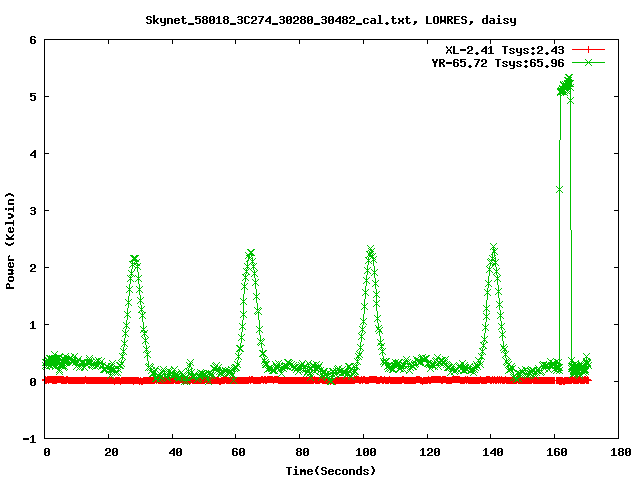Select the YR-65.72 Tsys:65.96 legend entry
This screenshot has width=640, height=480.
498,63
